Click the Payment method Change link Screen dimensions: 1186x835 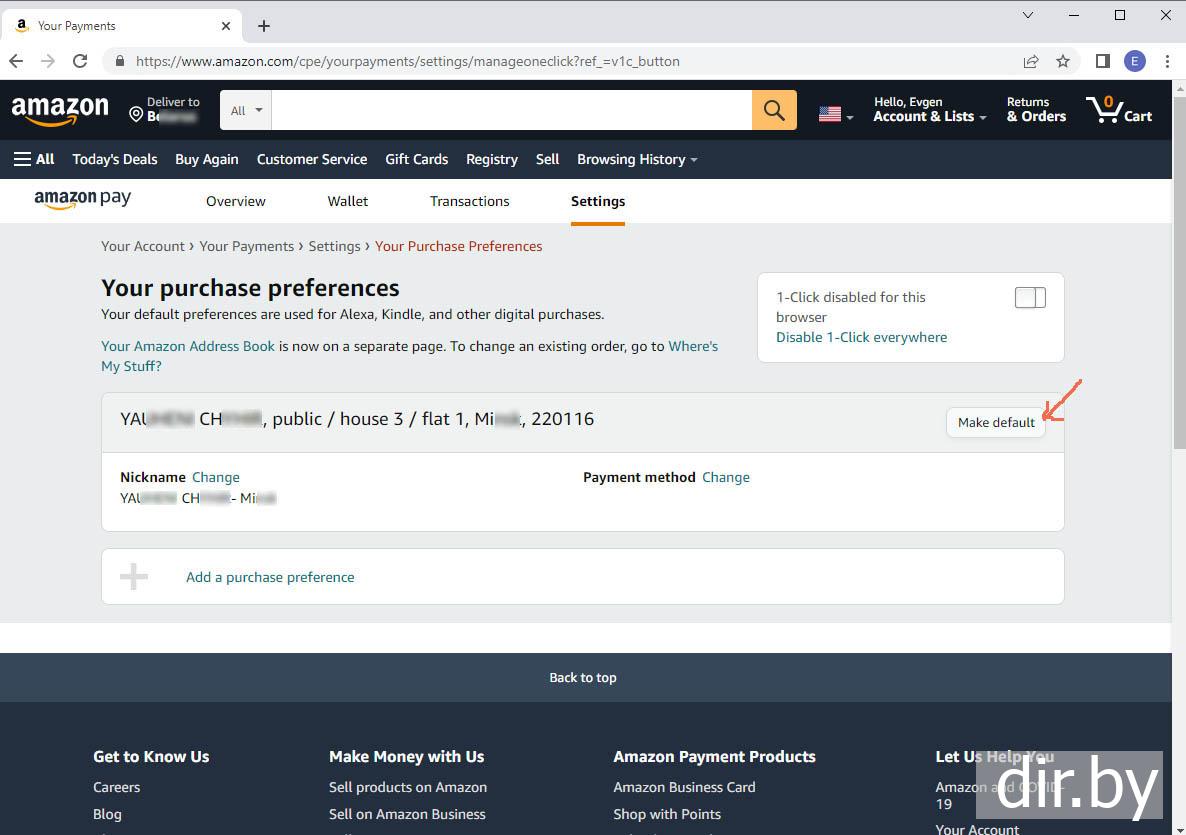pos(725,477)
